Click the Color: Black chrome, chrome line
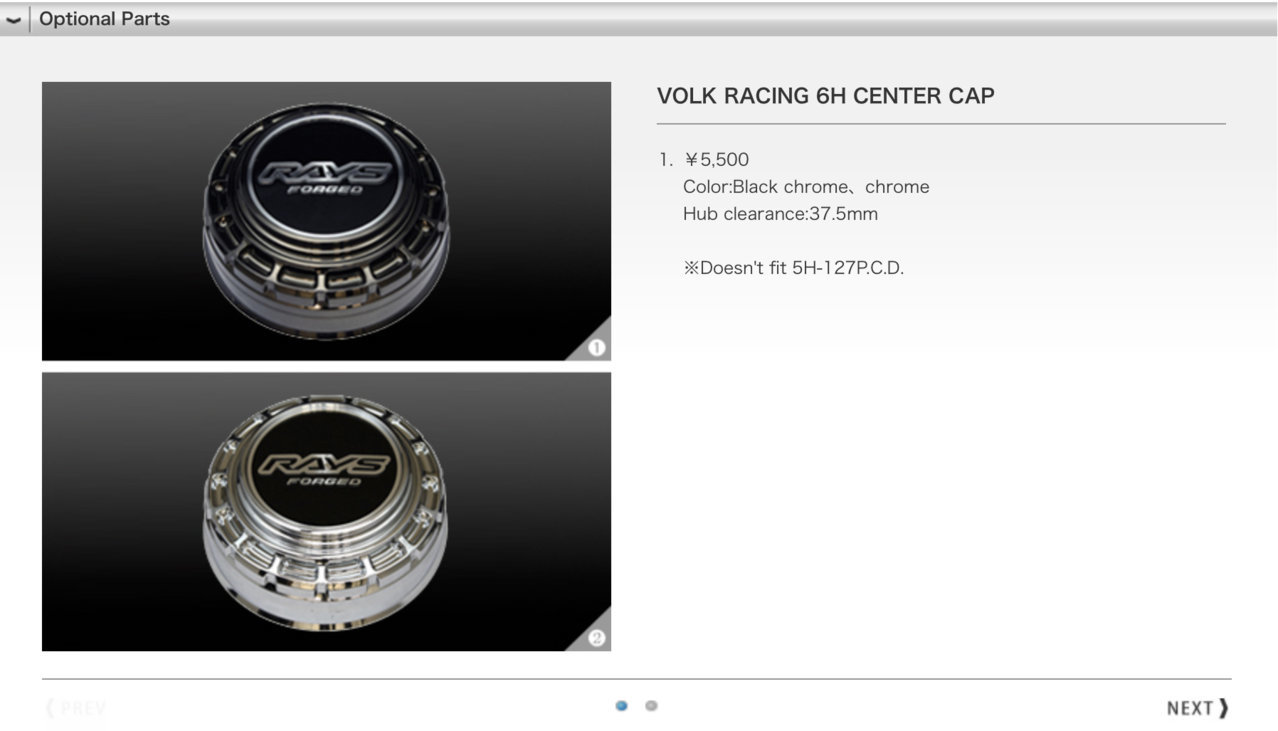This screenshot has width=1278, height=731. (806, 187)
